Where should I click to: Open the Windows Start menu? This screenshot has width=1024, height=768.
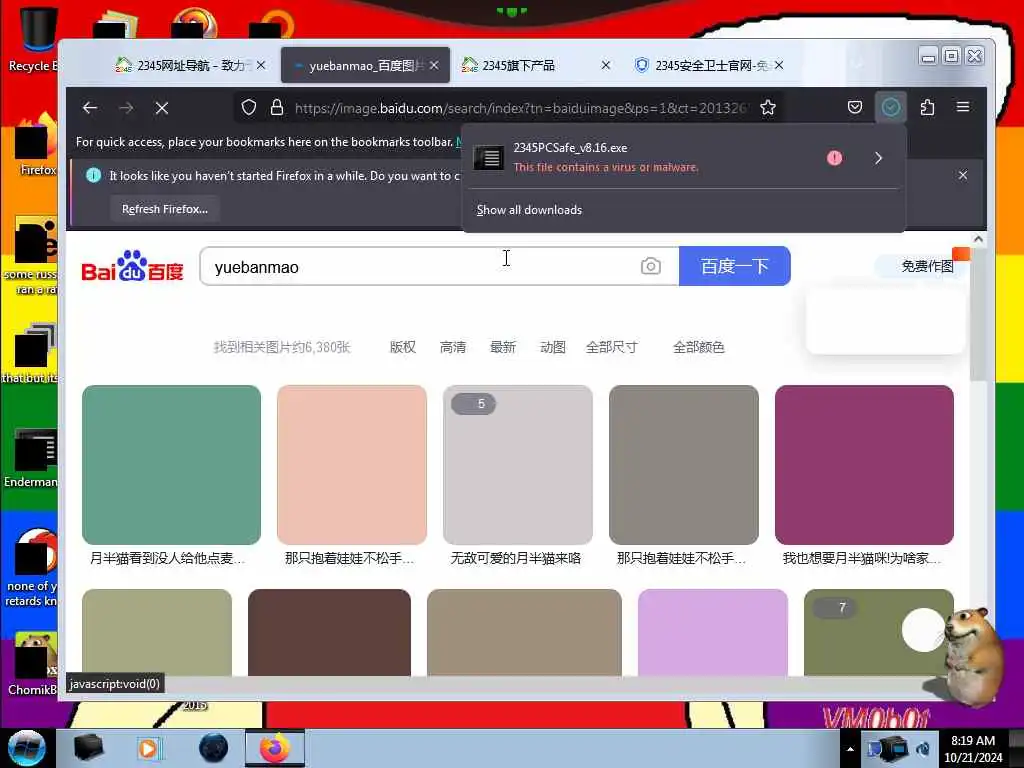coord(26,748)
